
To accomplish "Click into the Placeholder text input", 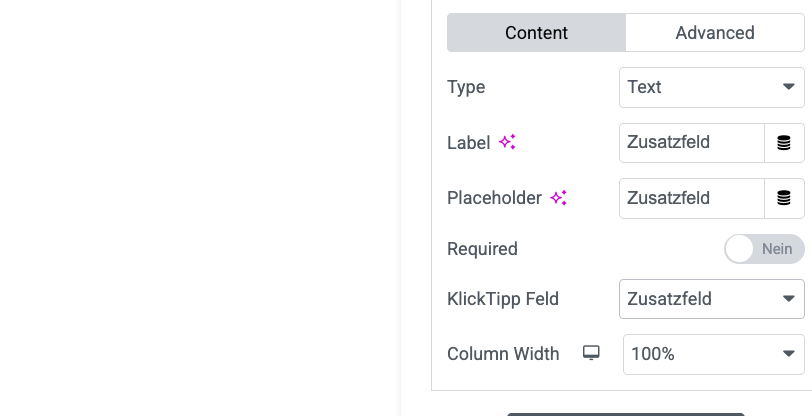I will pos(691,198).
